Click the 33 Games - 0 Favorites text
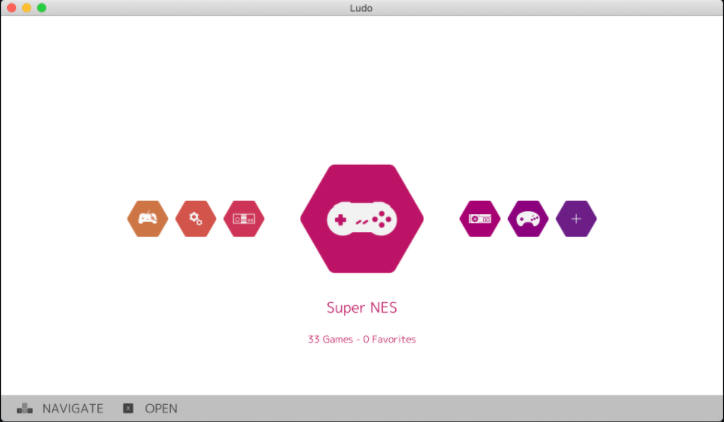This screenshot has width=724, height=422. (362, 339)
